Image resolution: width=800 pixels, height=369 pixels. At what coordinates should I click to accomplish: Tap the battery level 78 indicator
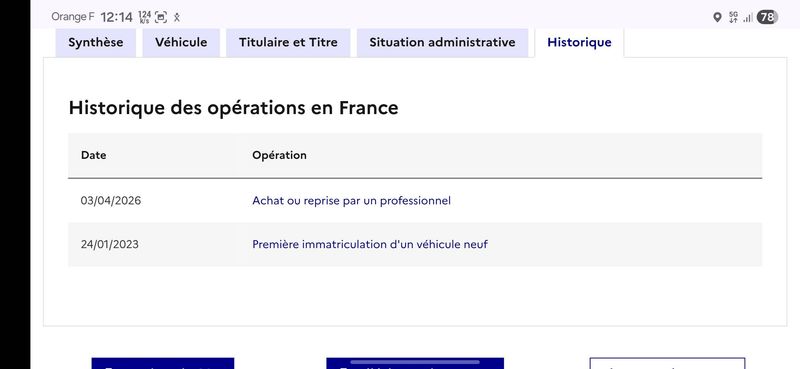coord(767,17)
